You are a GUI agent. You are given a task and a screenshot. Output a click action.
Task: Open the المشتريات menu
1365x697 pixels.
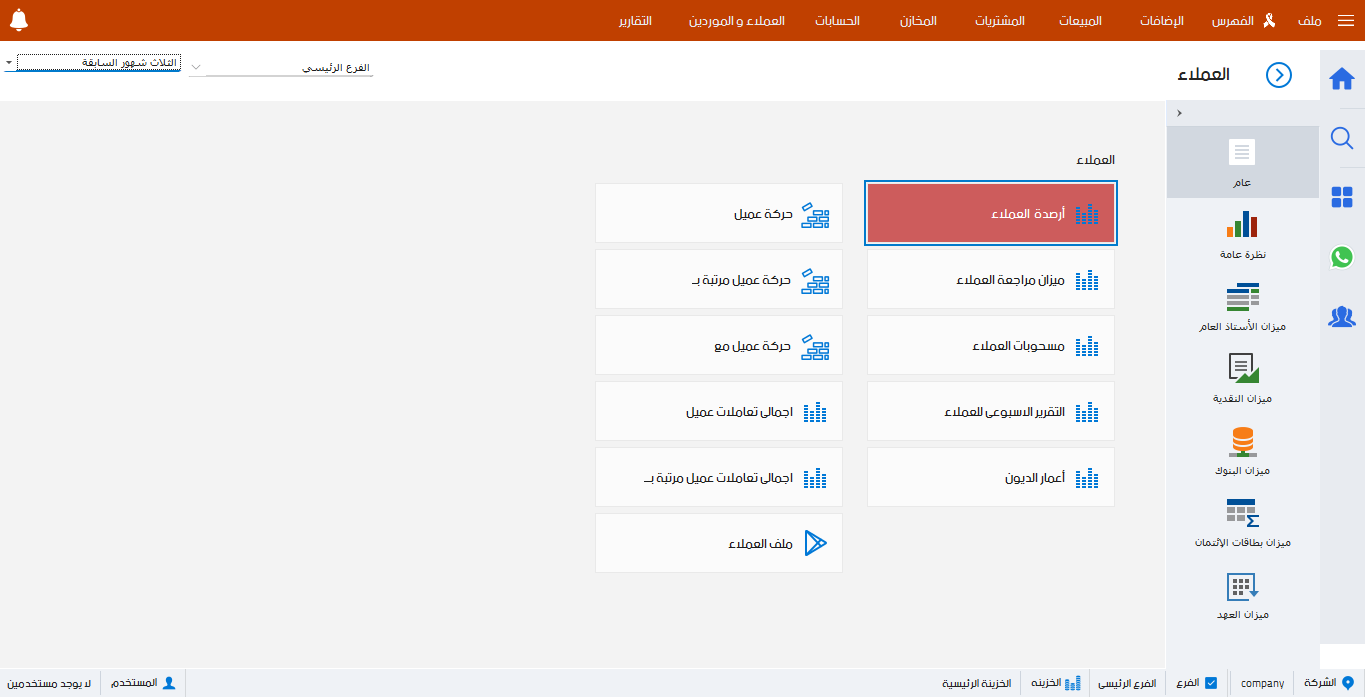[x=1000, y=21]
